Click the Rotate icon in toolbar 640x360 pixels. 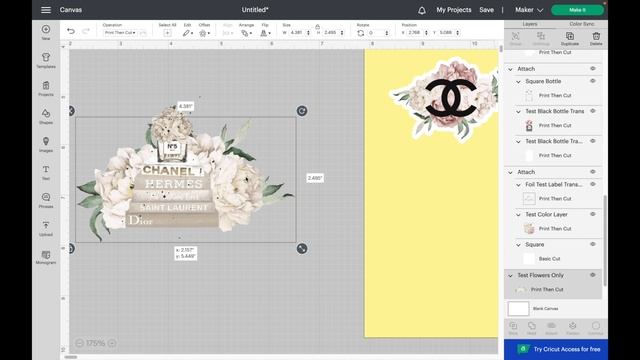[360, 33]
